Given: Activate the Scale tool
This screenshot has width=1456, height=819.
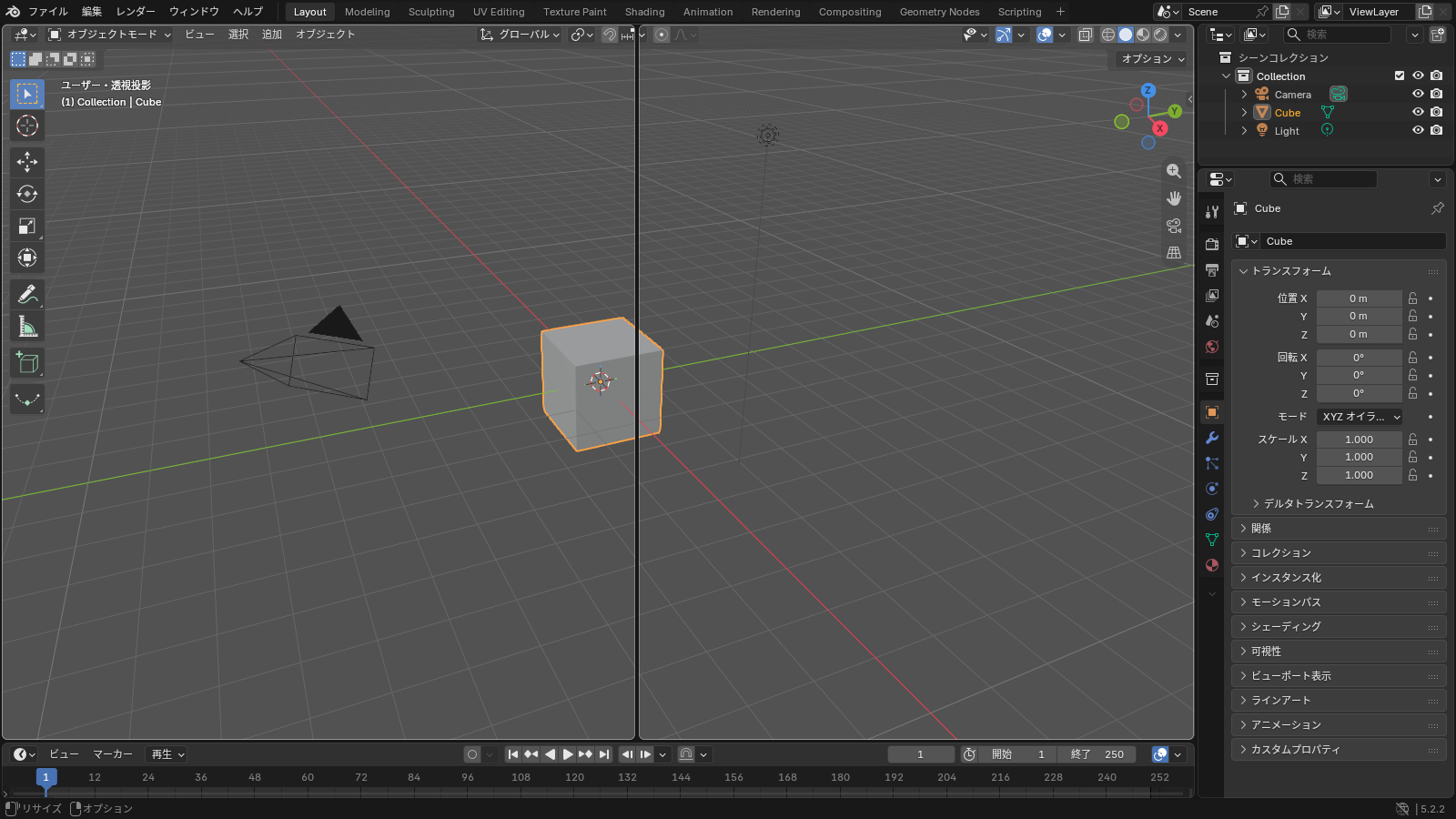Looking at the screenshot, I should 27,226.
